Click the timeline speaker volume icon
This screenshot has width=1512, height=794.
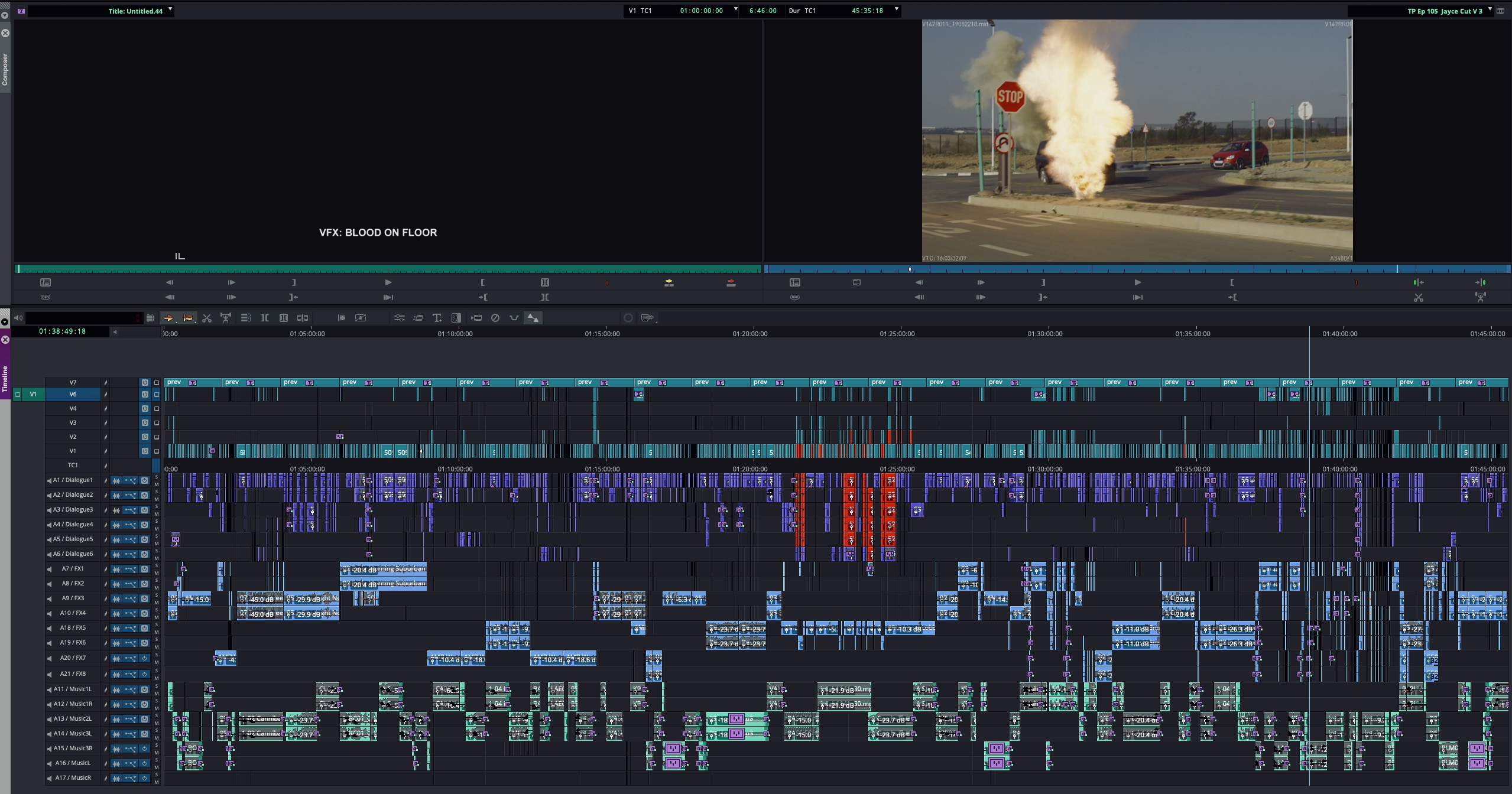point(18,318)
